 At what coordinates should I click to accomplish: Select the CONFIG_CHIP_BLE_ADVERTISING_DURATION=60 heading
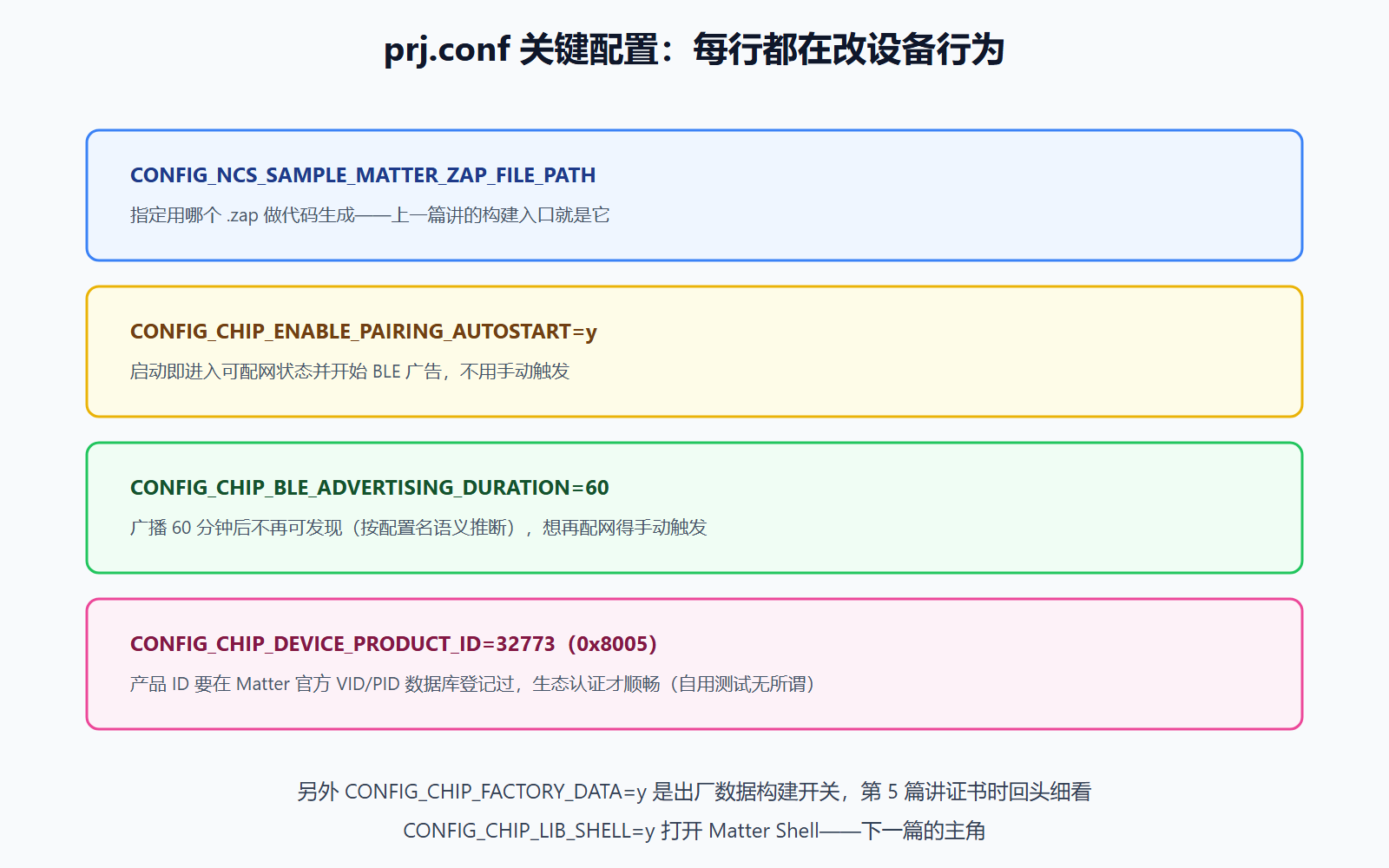tap(370, 488)
